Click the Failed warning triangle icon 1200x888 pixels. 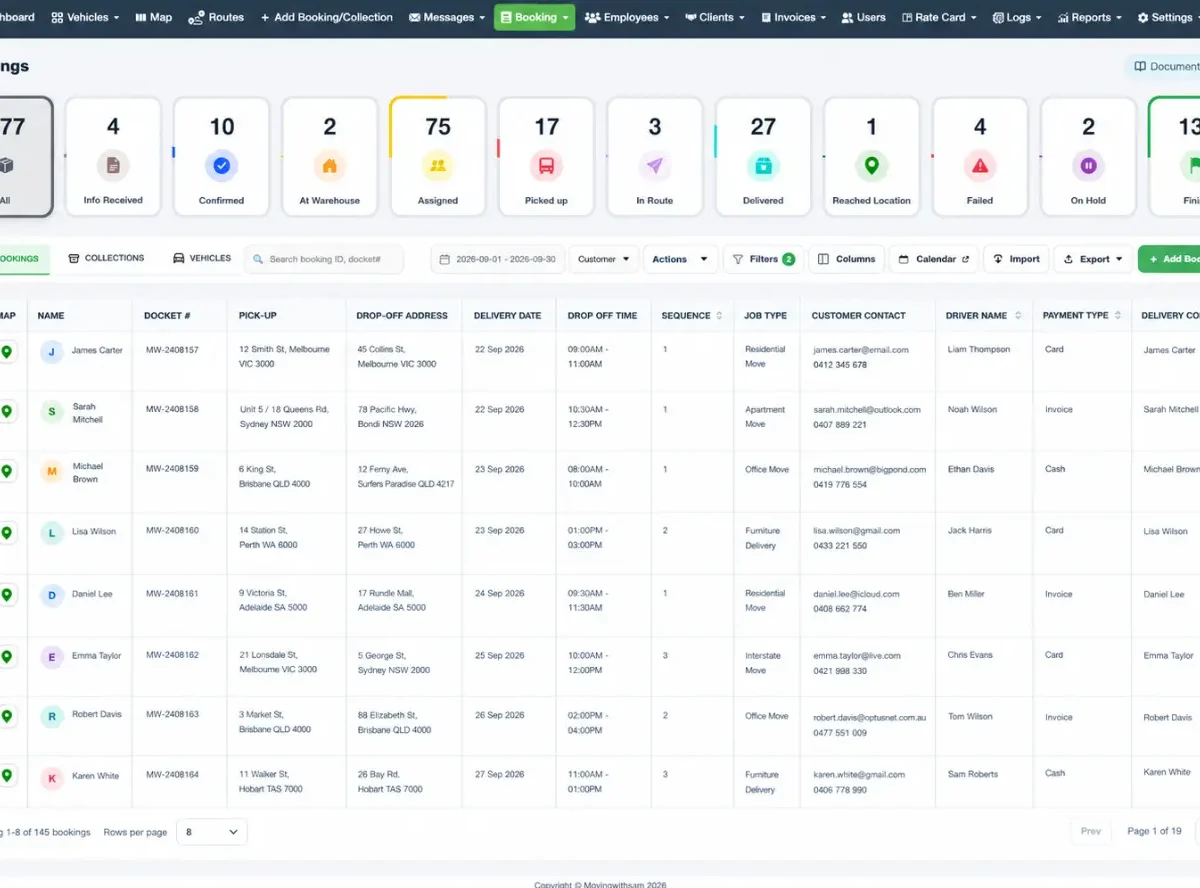pyautogui.click(x=980, y=165)
